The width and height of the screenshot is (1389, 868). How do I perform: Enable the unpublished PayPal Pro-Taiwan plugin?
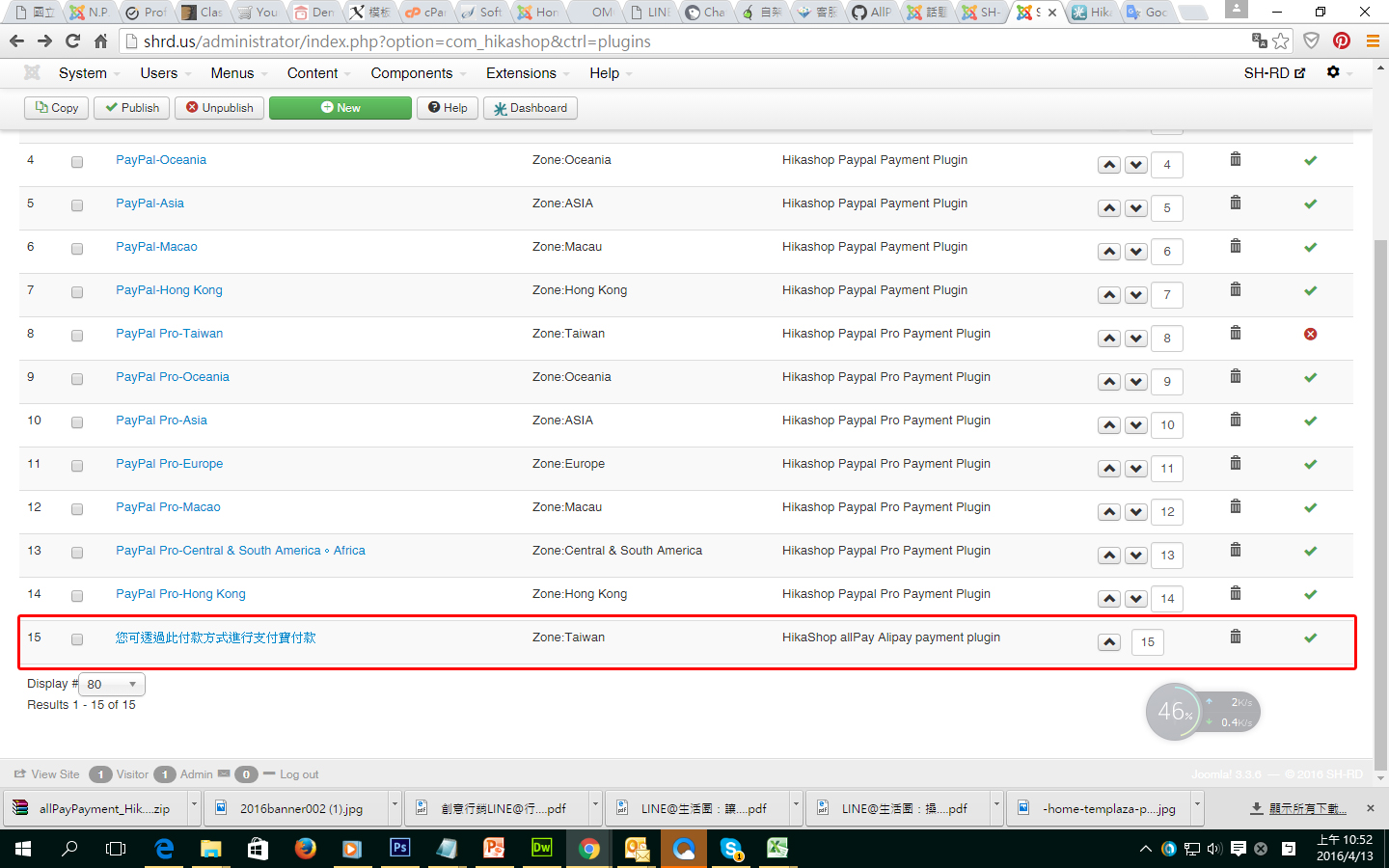tap(1310, 334)
